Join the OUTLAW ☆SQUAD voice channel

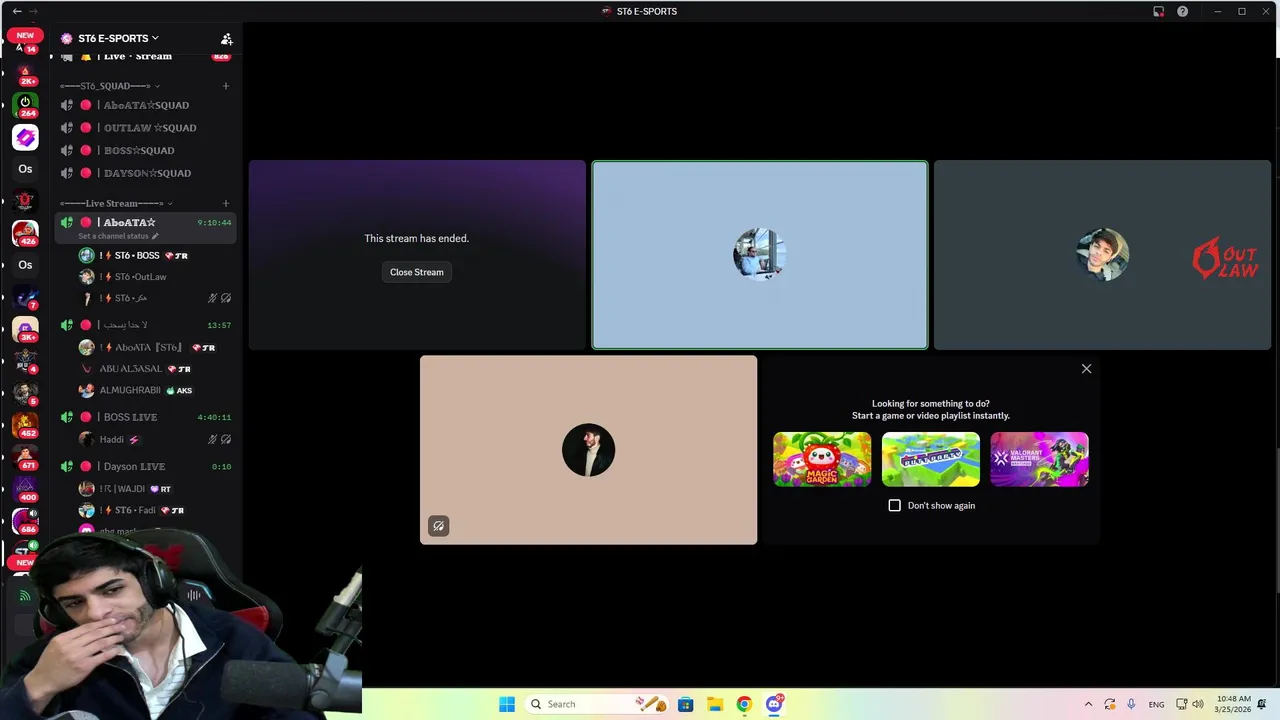146,128
